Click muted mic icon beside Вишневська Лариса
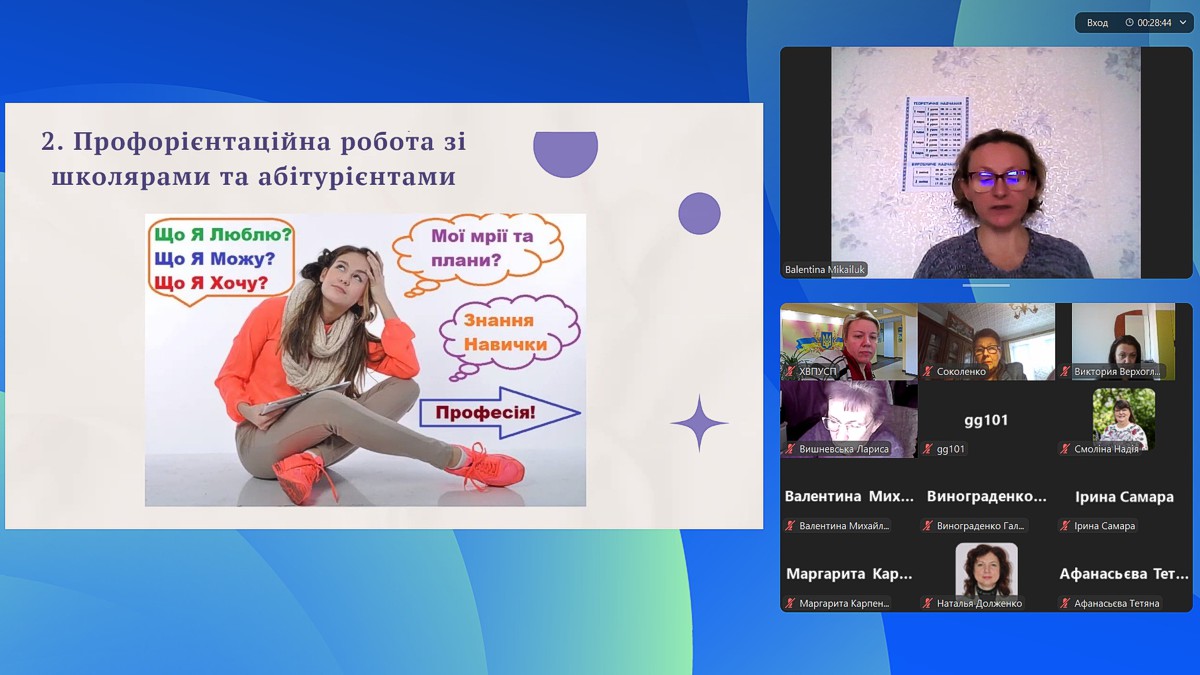The width and height of the screenshot is (1200, 675). (x=791, y=449)
